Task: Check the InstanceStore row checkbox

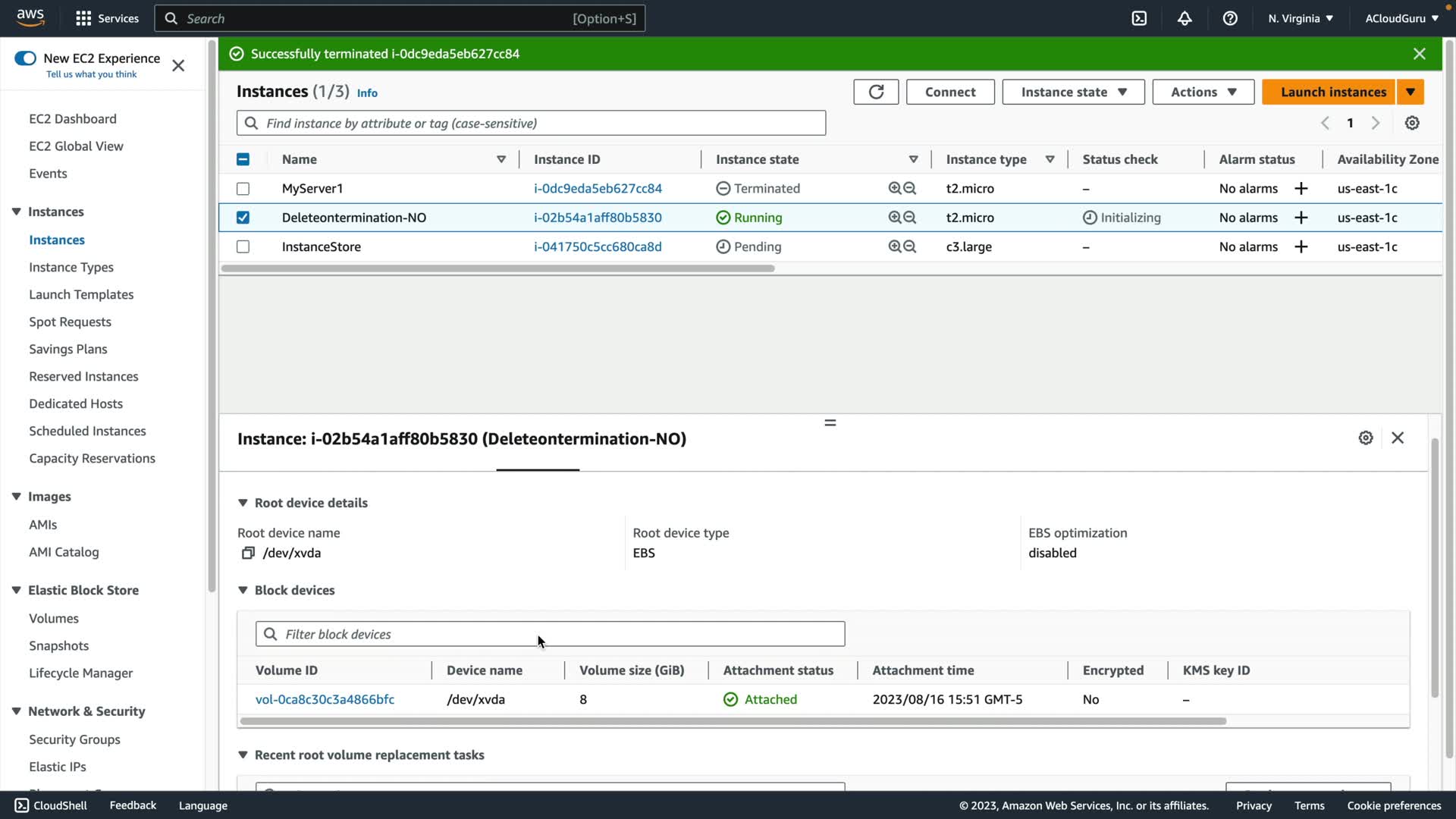Action: (x=243, y=246)
